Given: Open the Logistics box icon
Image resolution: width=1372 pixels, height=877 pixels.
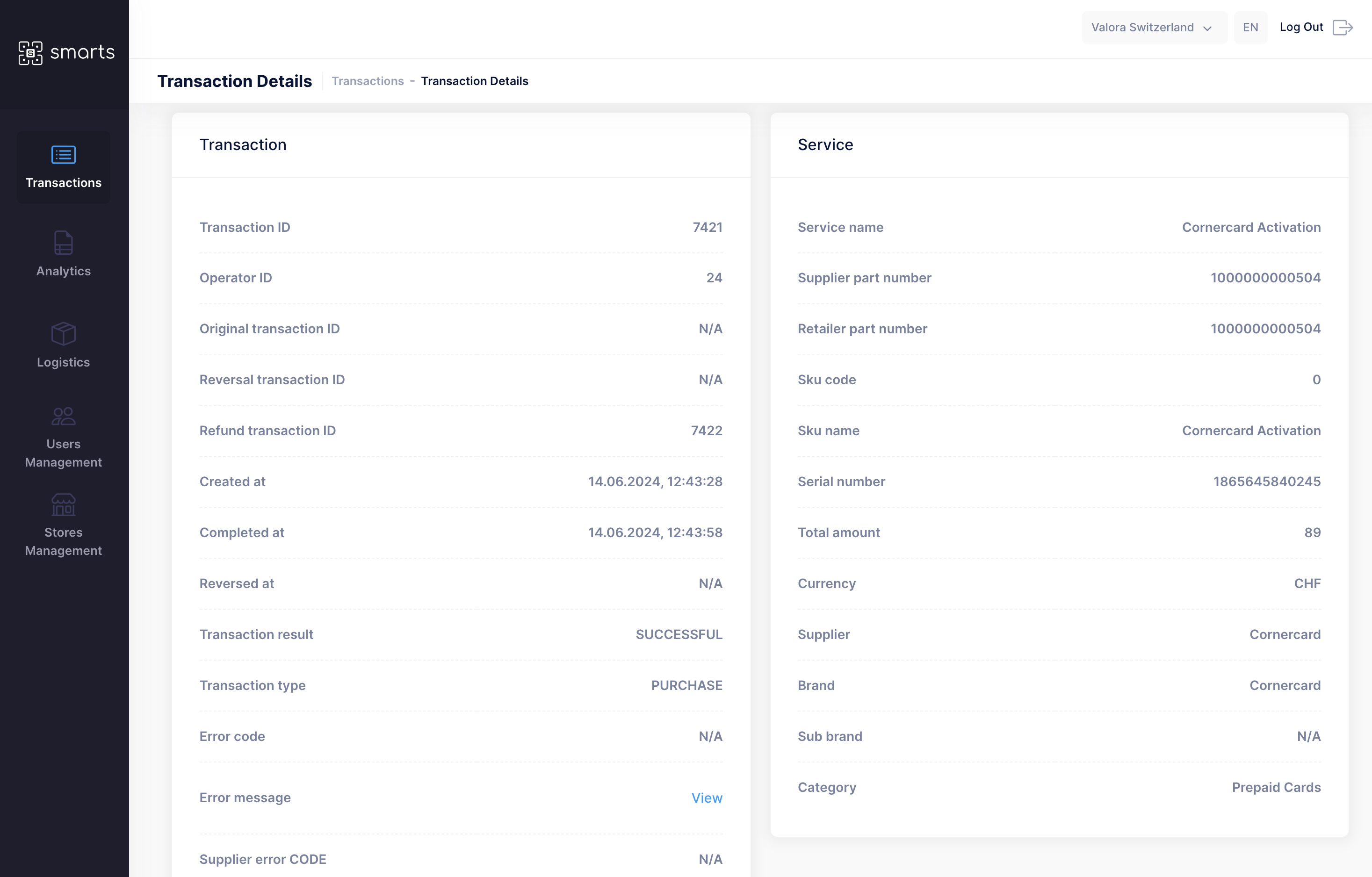Looking at the screenshot, I should point(63,334).
